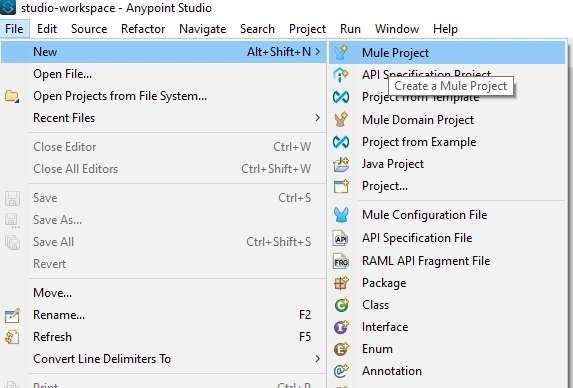Viewport: 573px width, 388px height.
Task: Select Project... entry in New submenu
Action: (447, 186)
